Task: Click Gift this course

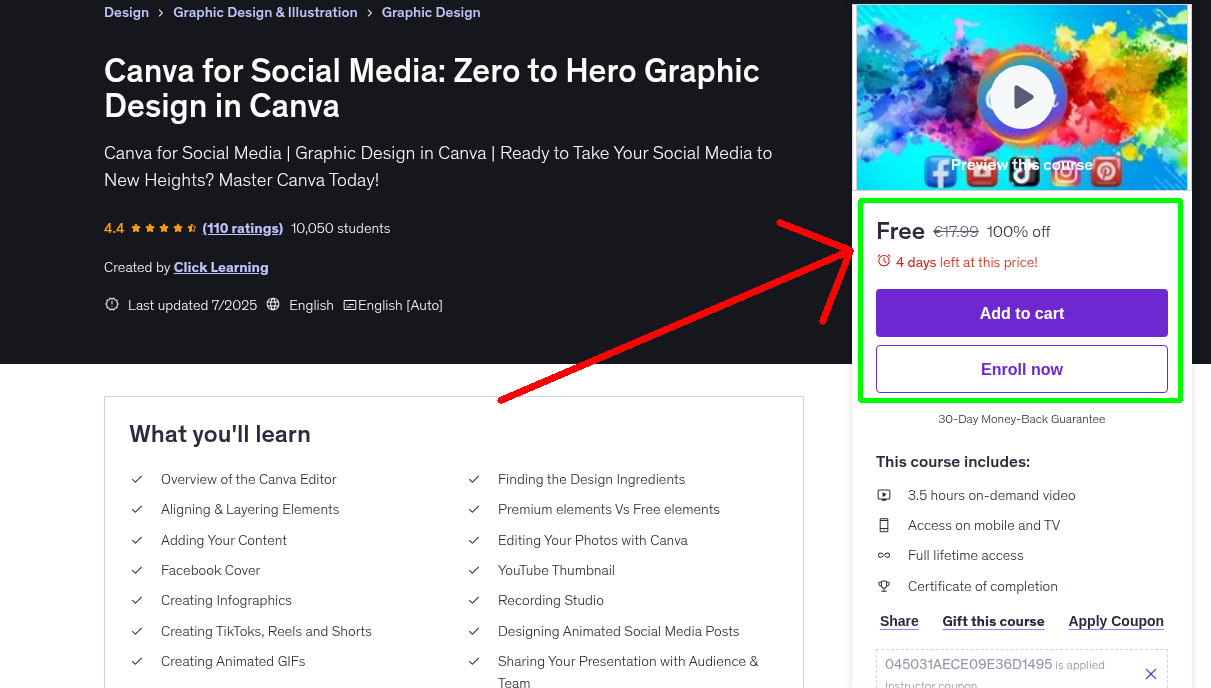Action: (x=993, y=620)
